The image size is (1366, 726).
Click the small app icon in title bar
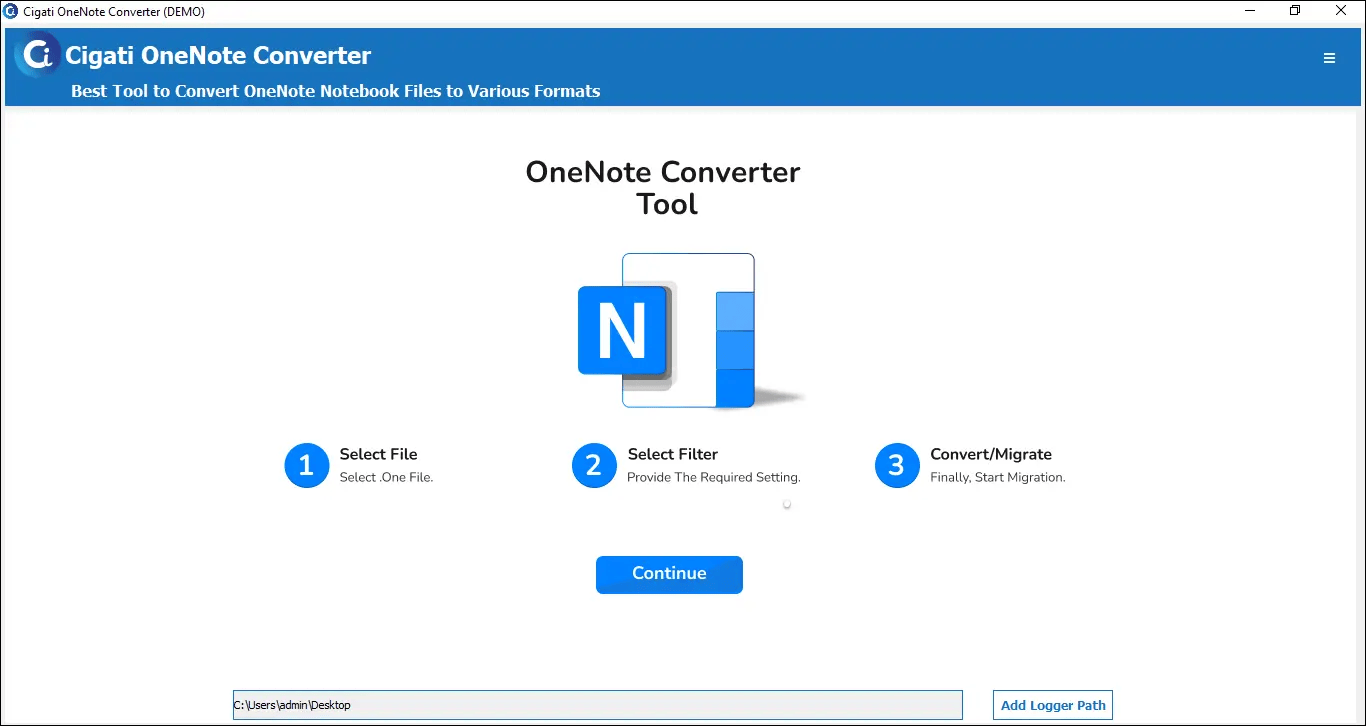click(x=11, y=11)
